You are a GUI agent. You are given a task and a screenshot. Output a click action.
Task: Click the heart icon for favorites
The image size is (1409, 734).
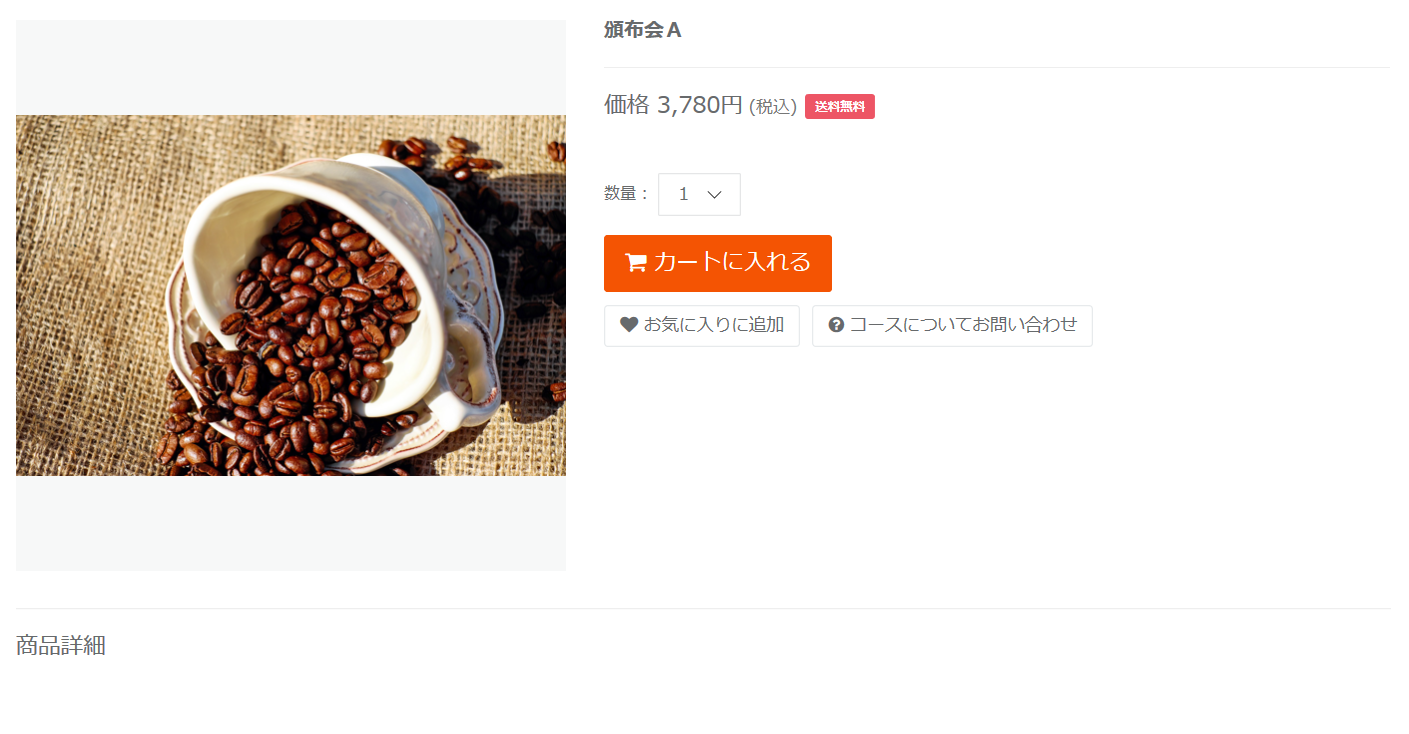(x=629, y=325)
